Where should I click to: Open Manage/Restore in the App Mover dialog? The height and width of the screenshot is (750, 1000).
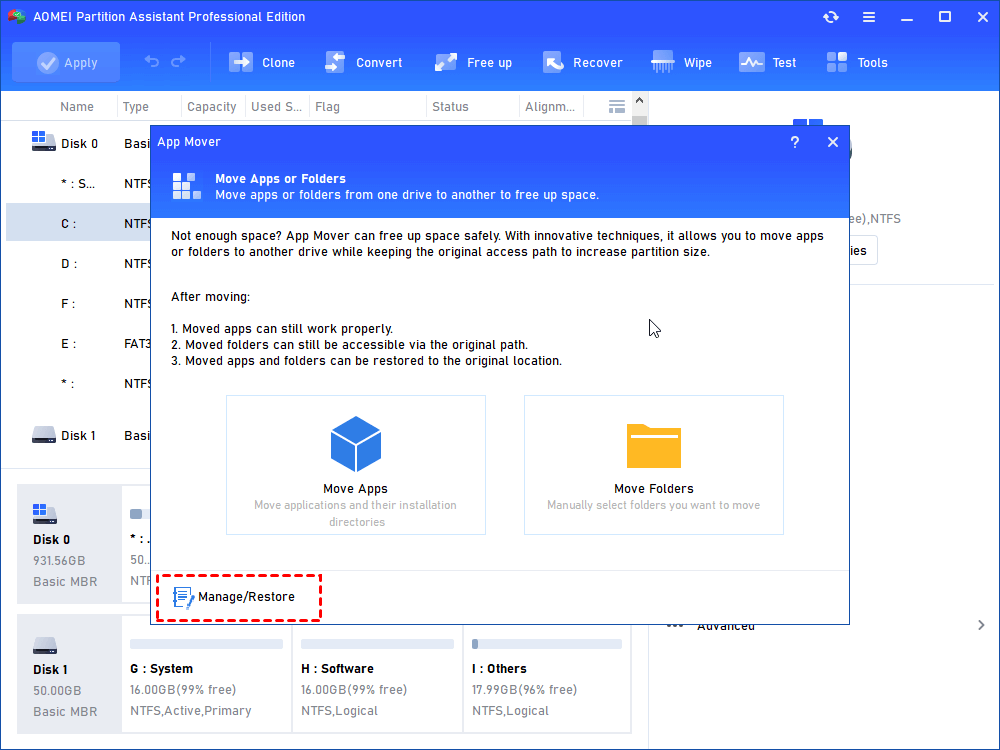234,597
